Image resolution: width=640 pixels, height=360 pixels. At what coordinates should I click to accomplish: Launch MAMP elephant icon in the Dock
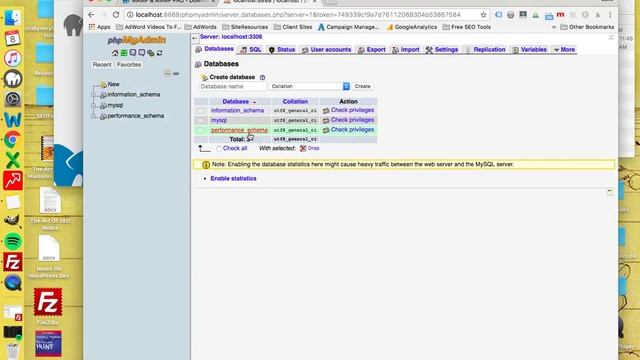[x=13, y=79]
